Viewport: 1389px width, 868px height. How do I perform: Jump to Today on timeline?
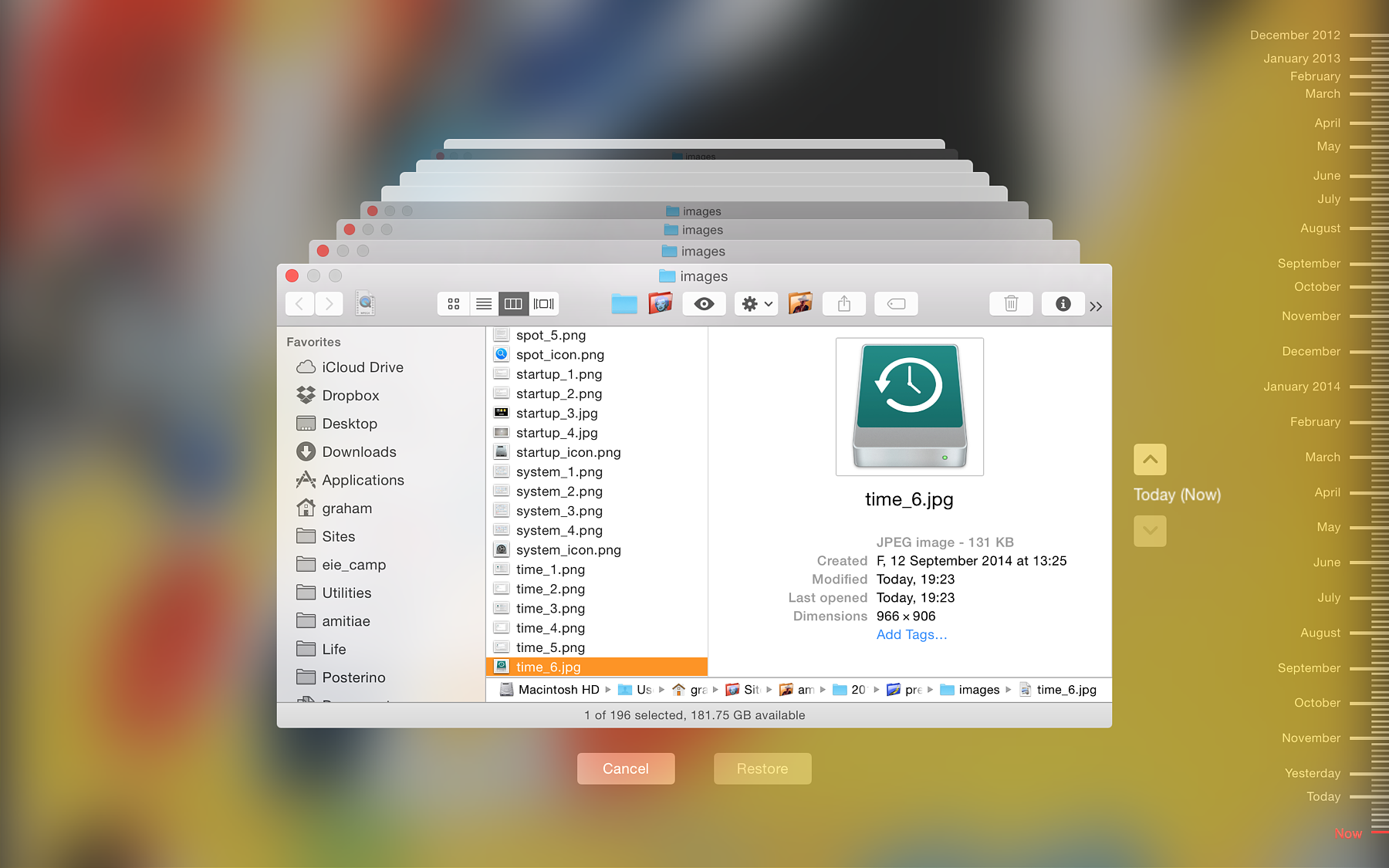[1323, 796]
